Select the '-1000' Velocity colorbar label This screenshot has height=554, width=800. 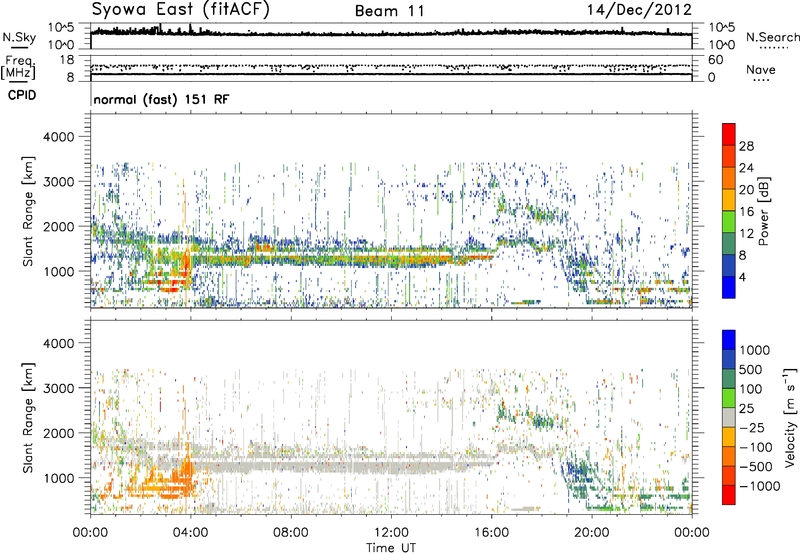(759, 486)
